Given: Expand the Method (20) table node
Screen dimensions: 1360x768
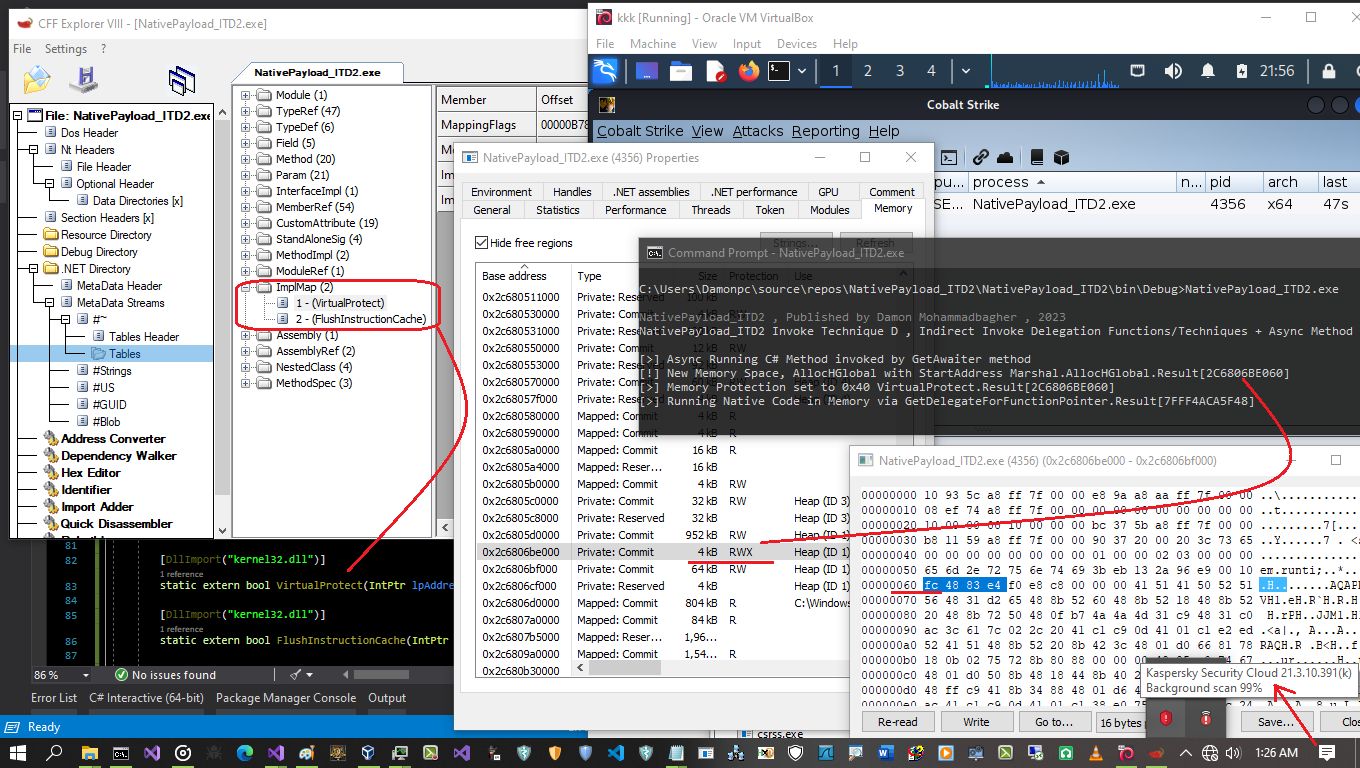Looking at the screenshot, I should (x=246, y=159).
